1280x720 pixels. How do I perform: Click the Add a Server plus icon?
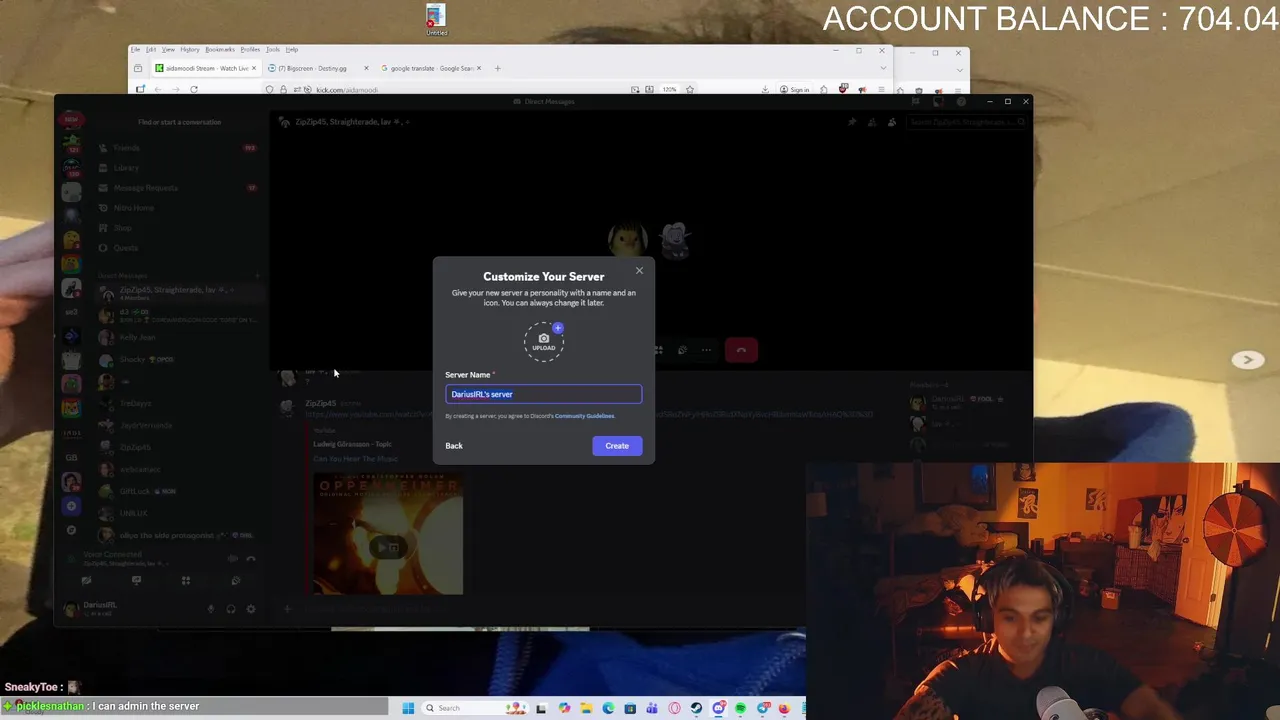click(71, 506)
